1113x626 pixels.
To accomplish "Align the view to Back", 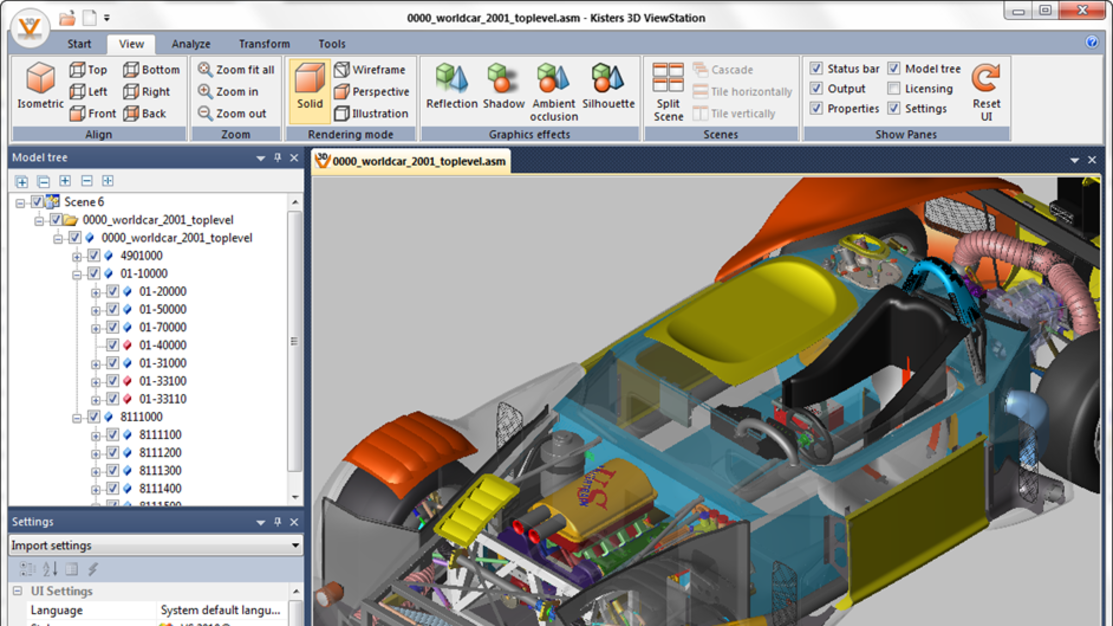I will coord(145,114).
